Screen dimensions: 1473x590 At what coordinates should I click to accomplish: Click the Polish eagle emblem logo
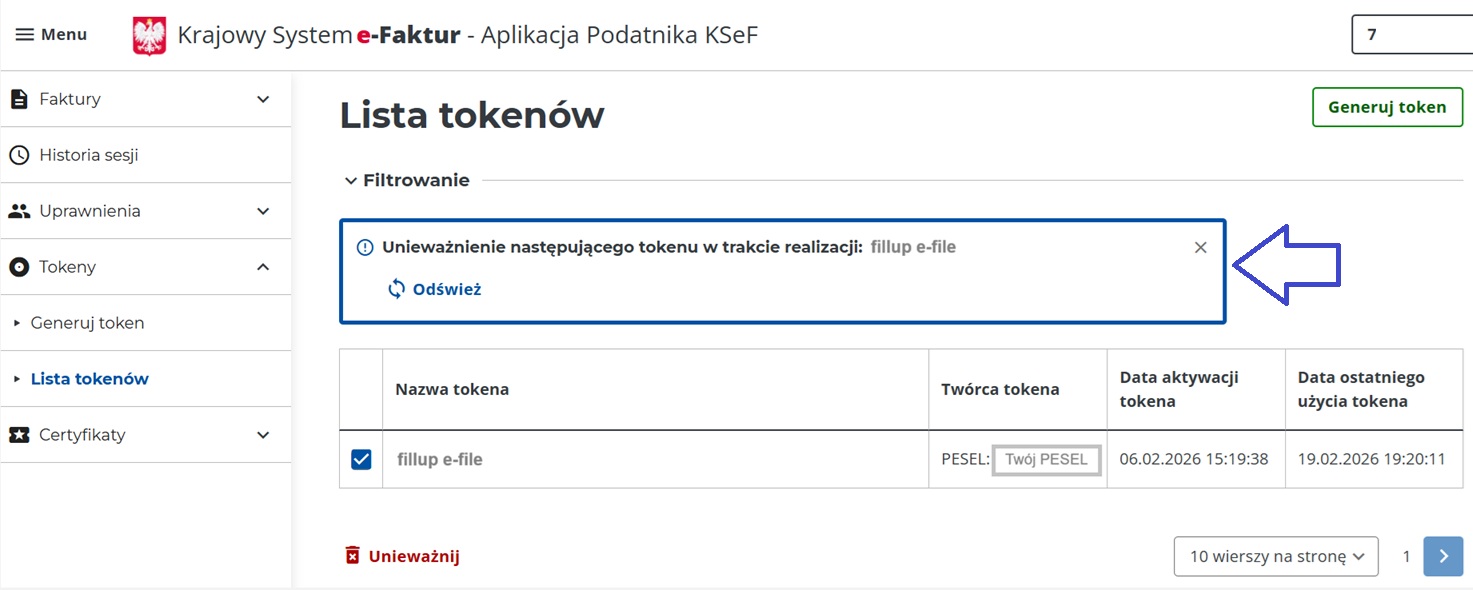pos(149,36)
